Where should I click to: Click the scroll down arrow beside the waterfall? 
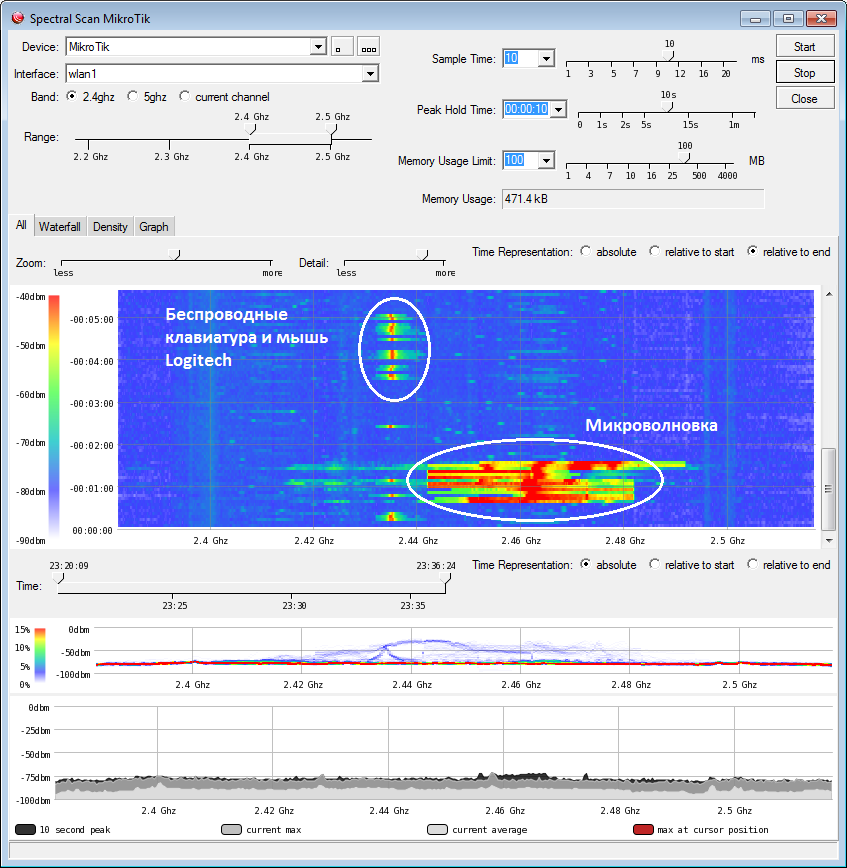coord(828,540)
